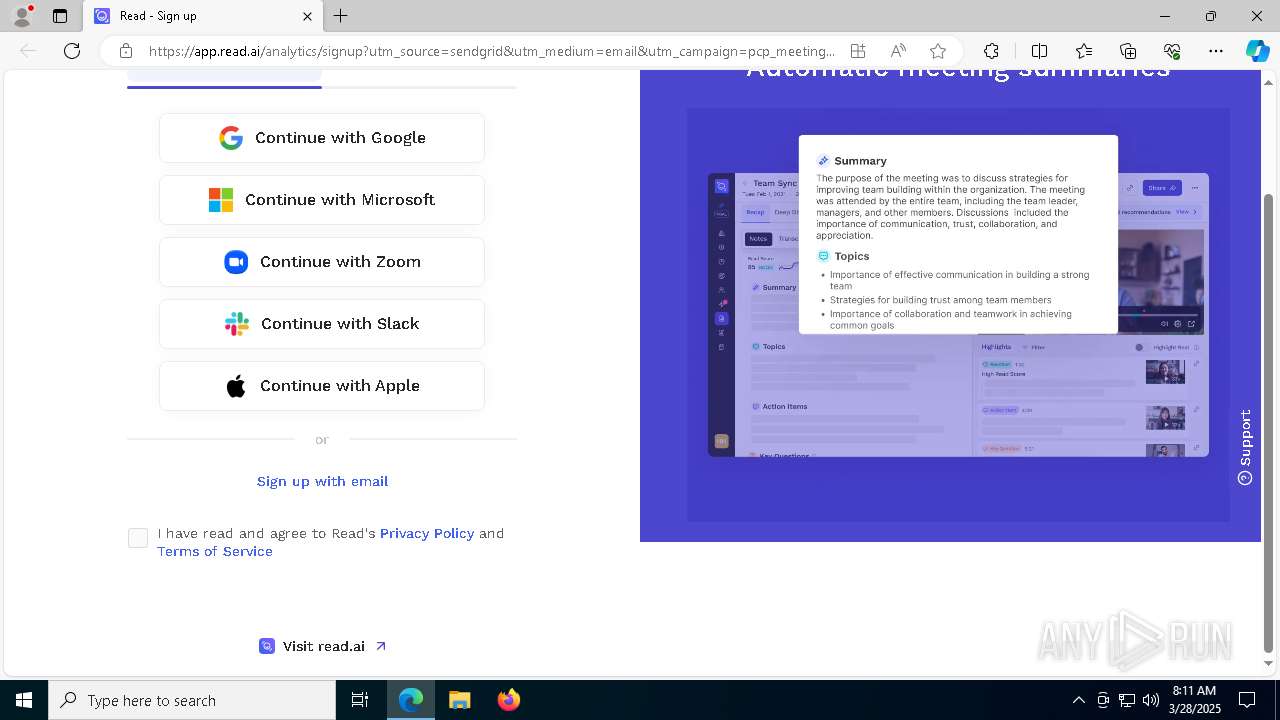Continue with Zoom sign-up button
The height and width of the screenshot is (720, 1280).
(322, 262)
